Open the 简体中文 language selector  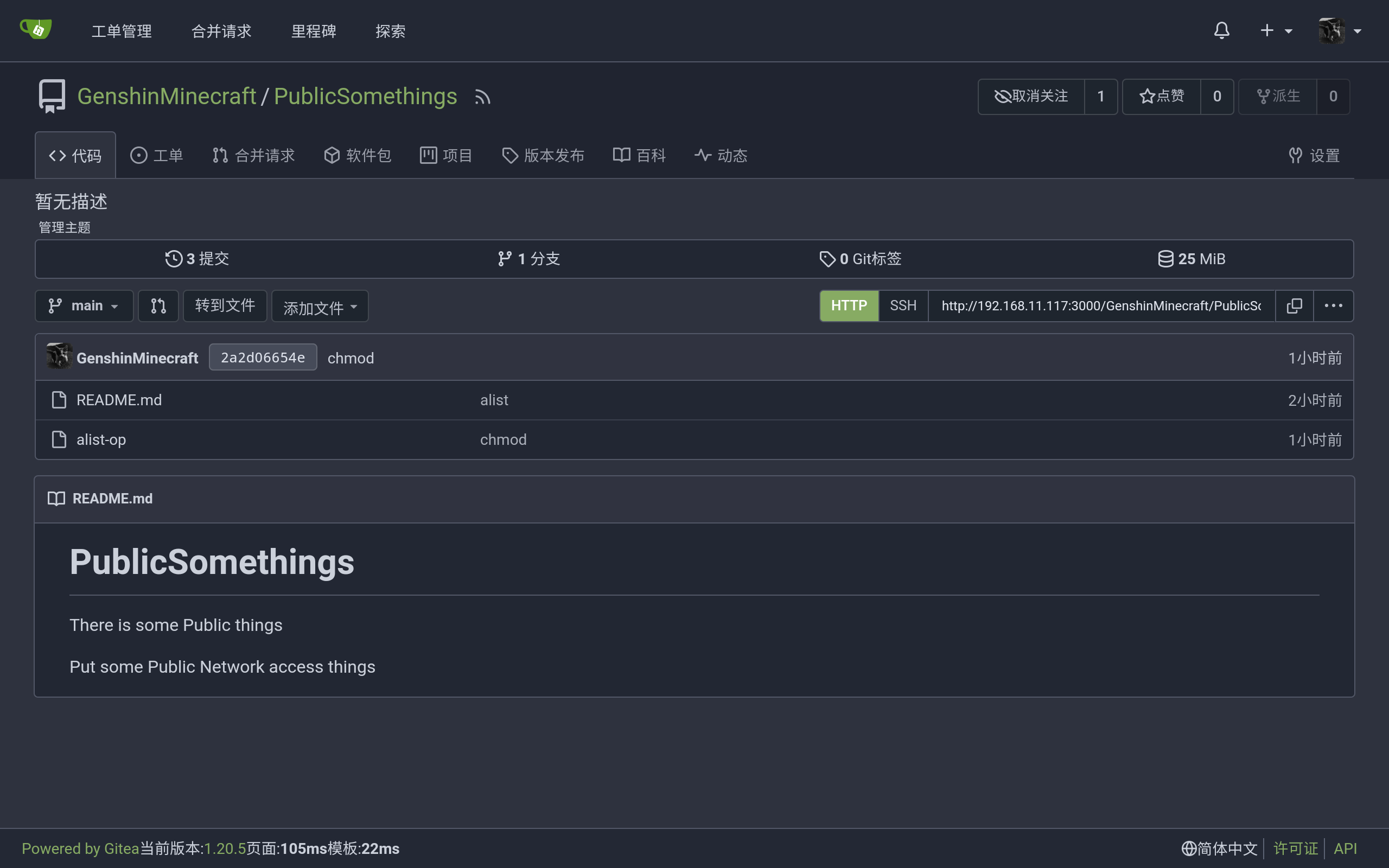[x=1219, y=848]
